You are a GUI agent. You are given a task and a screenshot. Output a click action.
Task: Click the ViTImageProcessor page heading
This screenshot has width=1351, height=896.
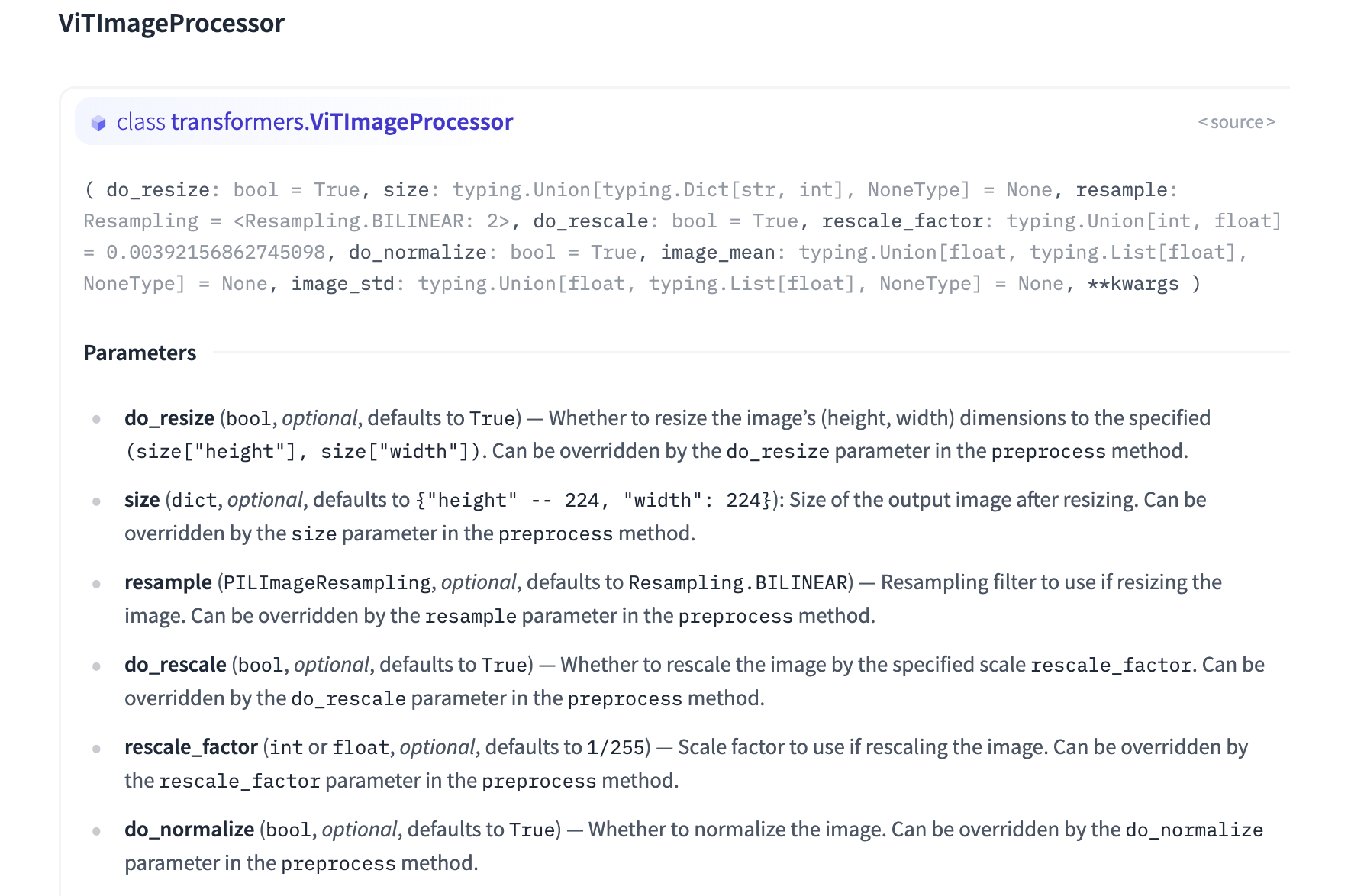coord(172,23)
